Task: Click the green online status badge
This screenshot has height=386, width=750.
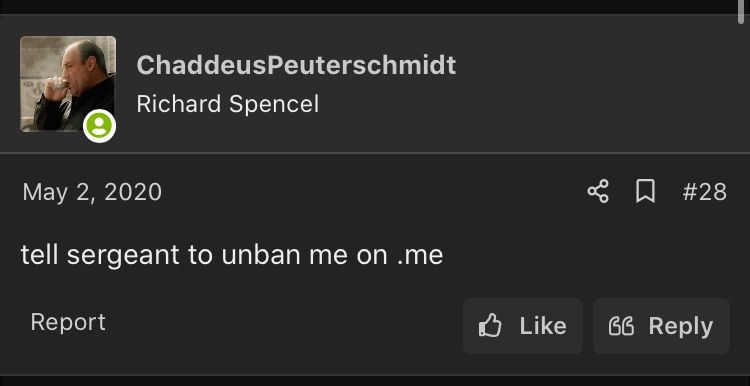Action: [x=99, y=126]
